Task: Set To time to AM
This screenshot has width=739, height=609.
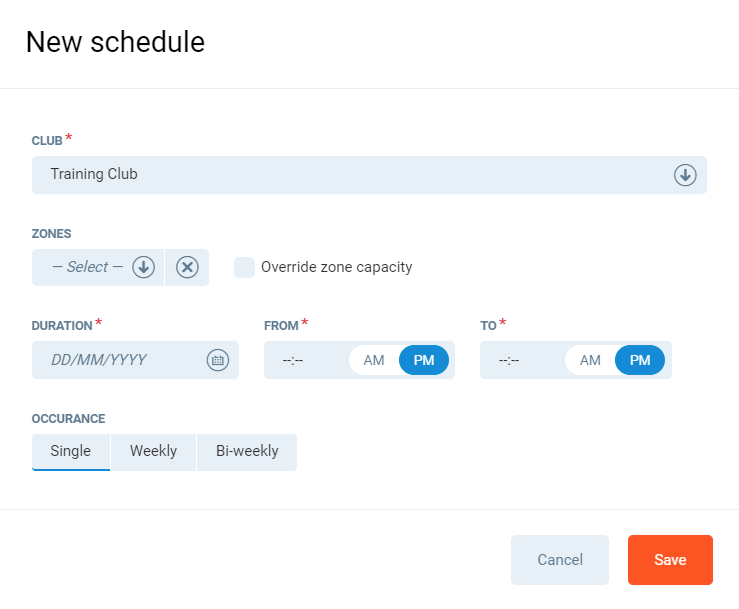Action: coord(590,360)
